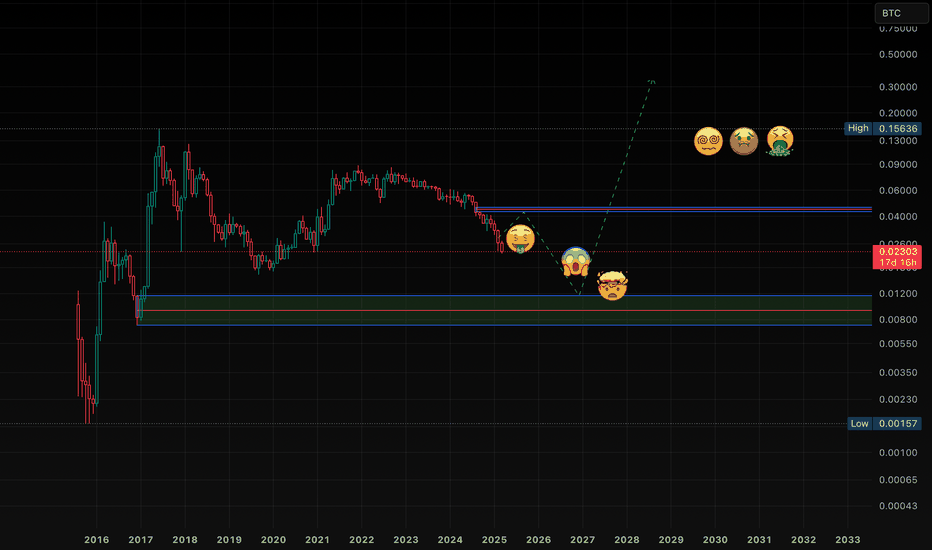Screen dimensions: 932x550
Task: Select the green nauseated face emoji
Action: [x=744, y=142]
